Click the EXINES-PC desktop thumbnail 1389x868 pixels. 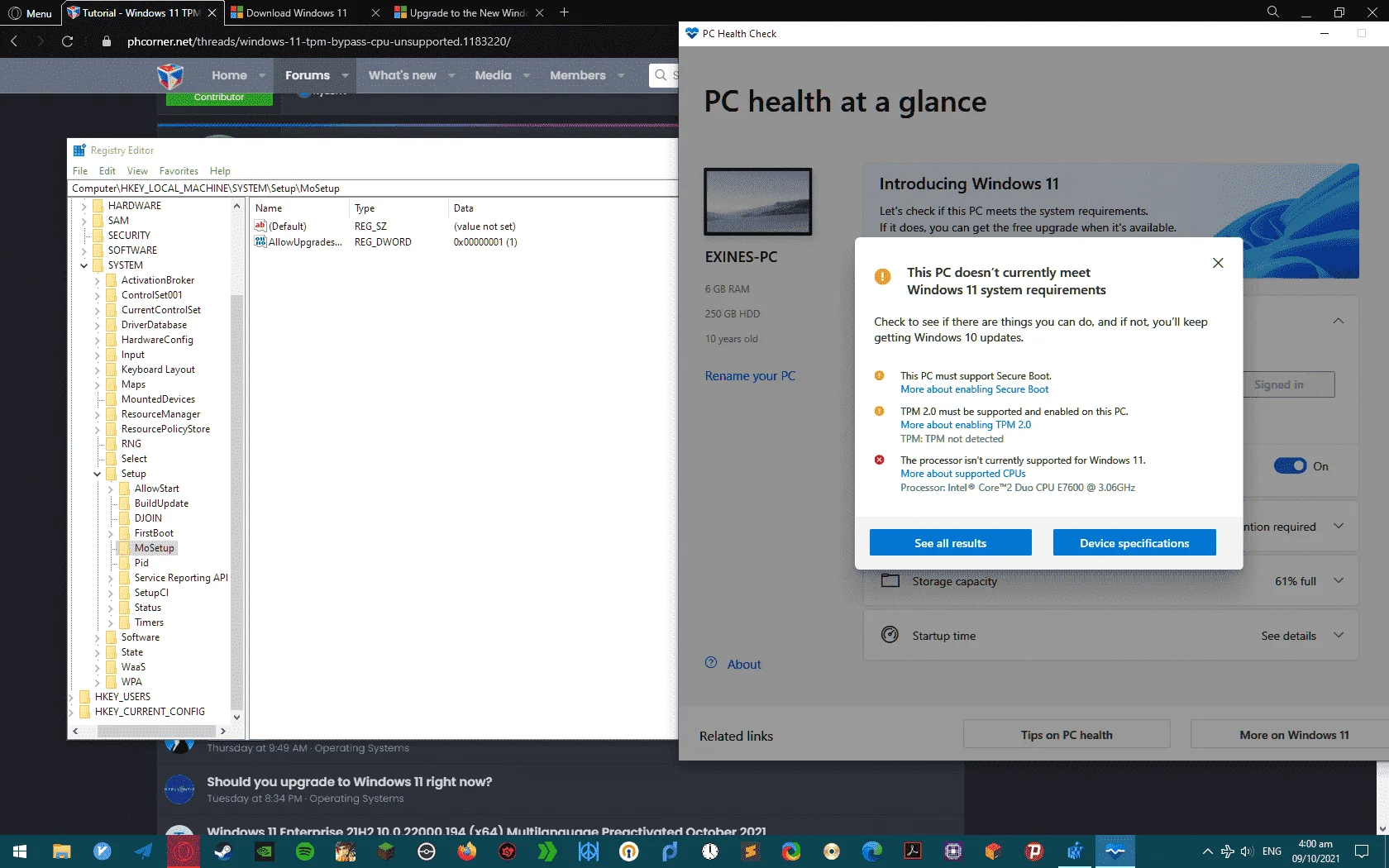[x=758, y=202]
